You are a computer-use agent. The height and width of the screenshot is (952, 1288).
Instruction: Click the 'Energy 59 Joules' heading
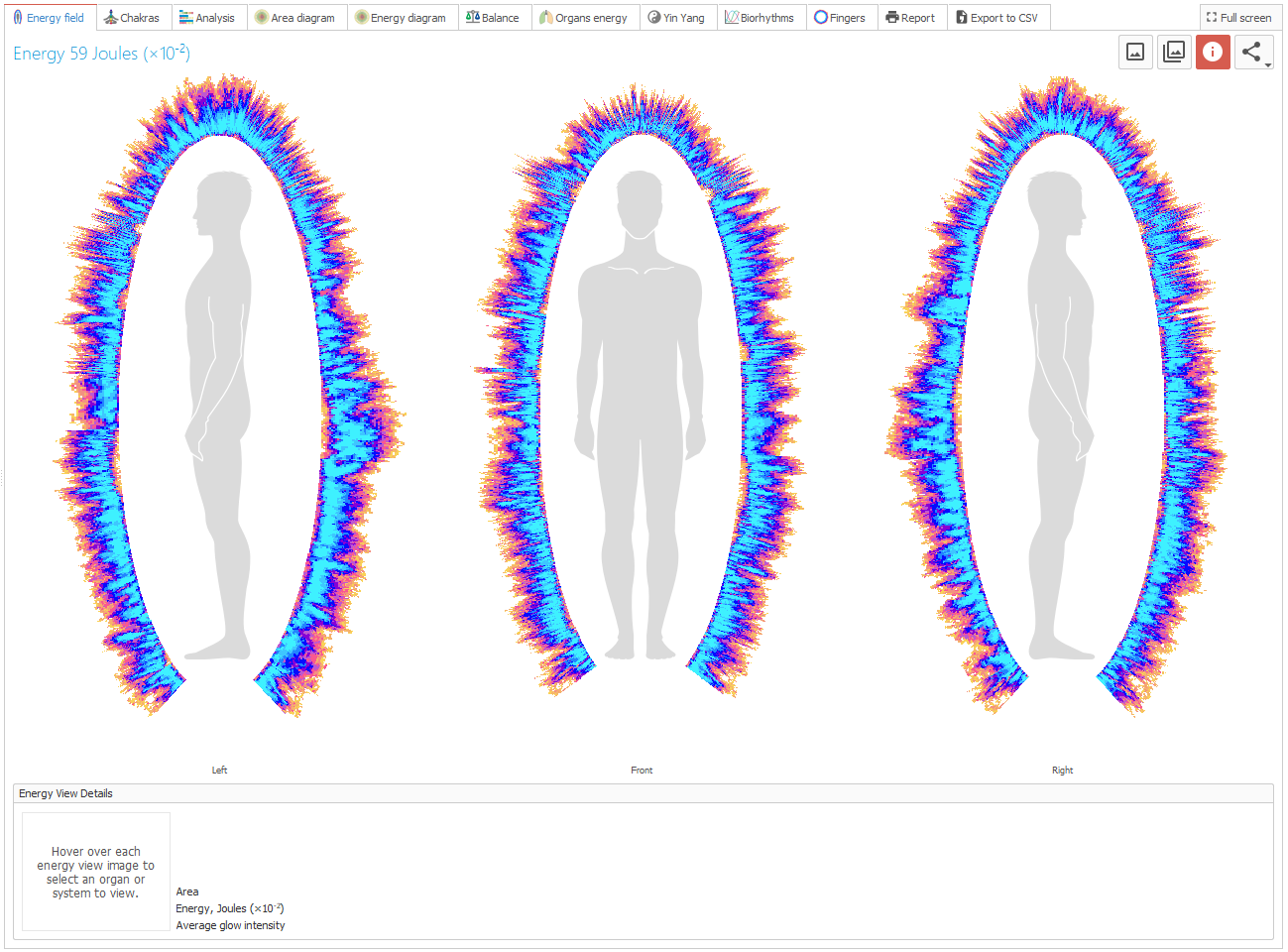pyautogui.click(x=101, y=54)
